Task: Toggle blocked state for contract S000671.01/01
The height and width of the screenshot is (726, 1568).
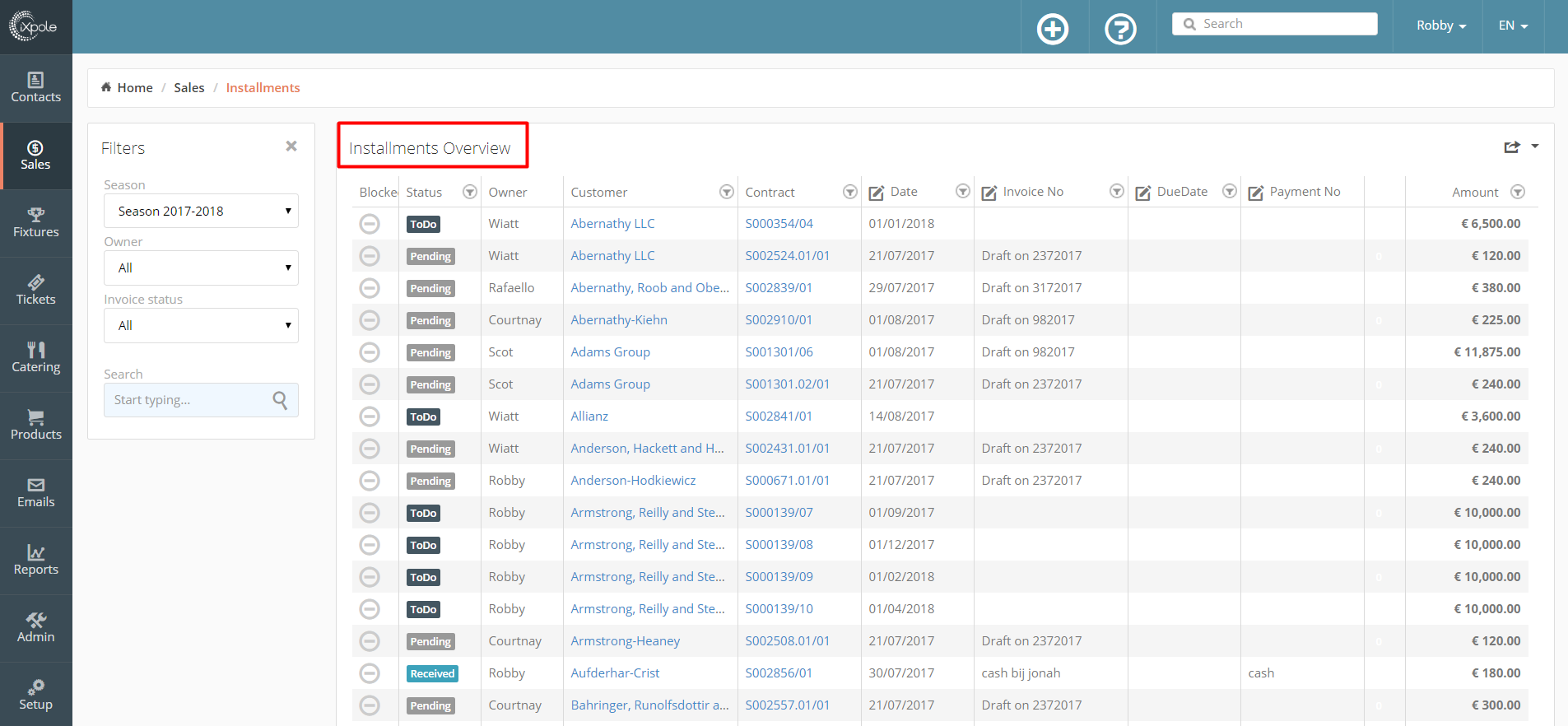Action: pos(370,481)
